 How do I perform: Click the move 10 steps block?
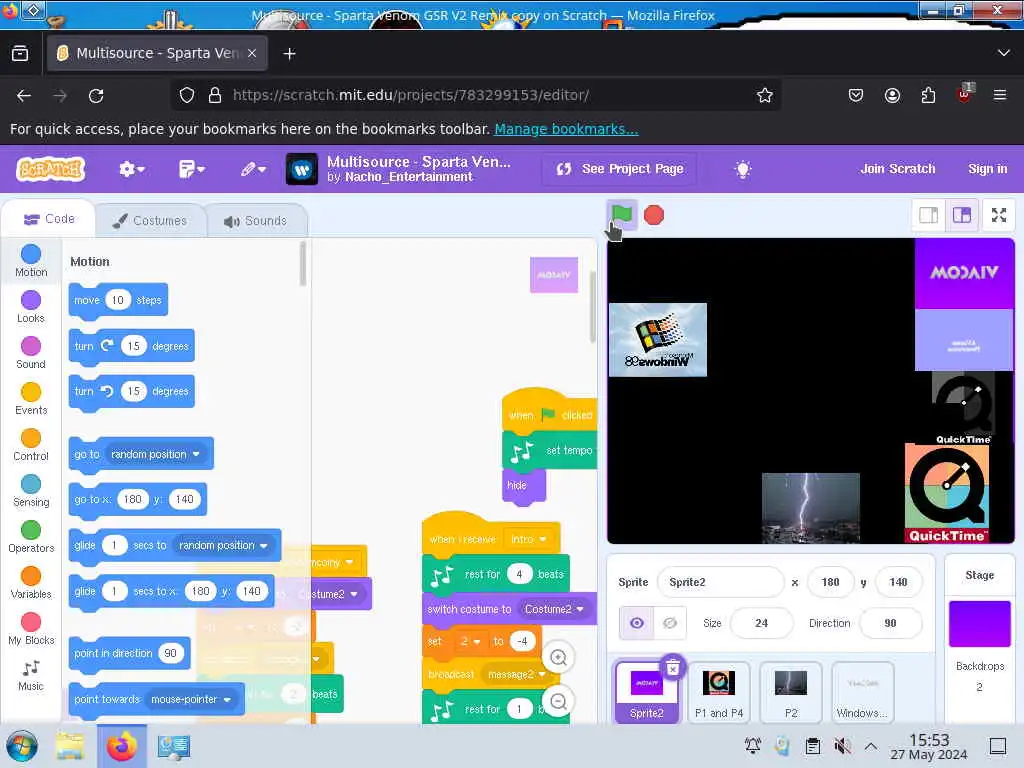(118, 300)
